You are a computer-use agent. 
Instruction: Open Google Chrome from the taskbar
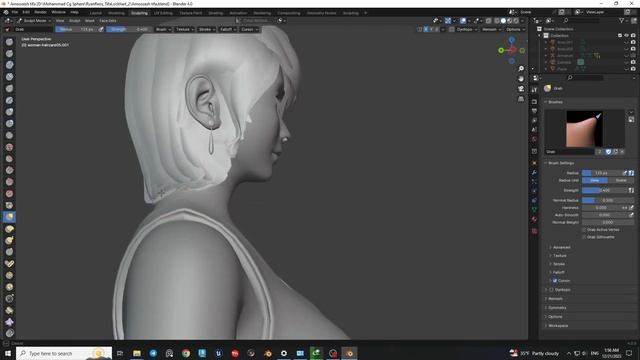tap(186, 353)
